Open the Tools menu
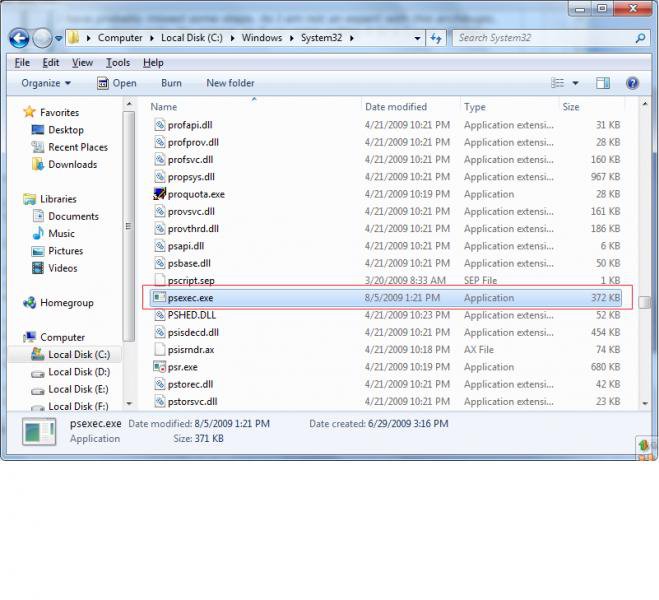 118,63
